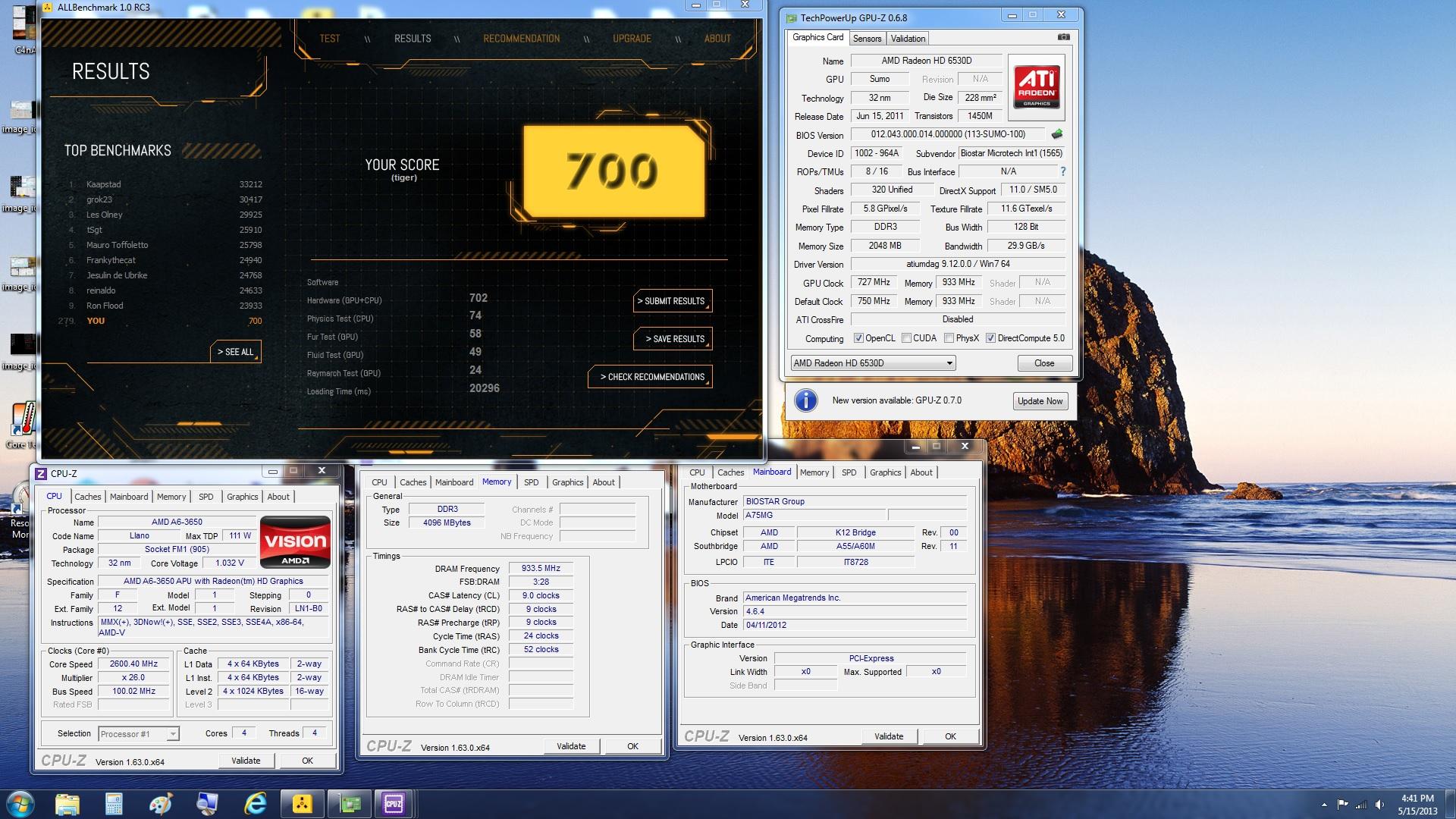This screenshot has width=1456, height=819.
Task: Click the SUBMIT RESULTS button
Action: 672,301
